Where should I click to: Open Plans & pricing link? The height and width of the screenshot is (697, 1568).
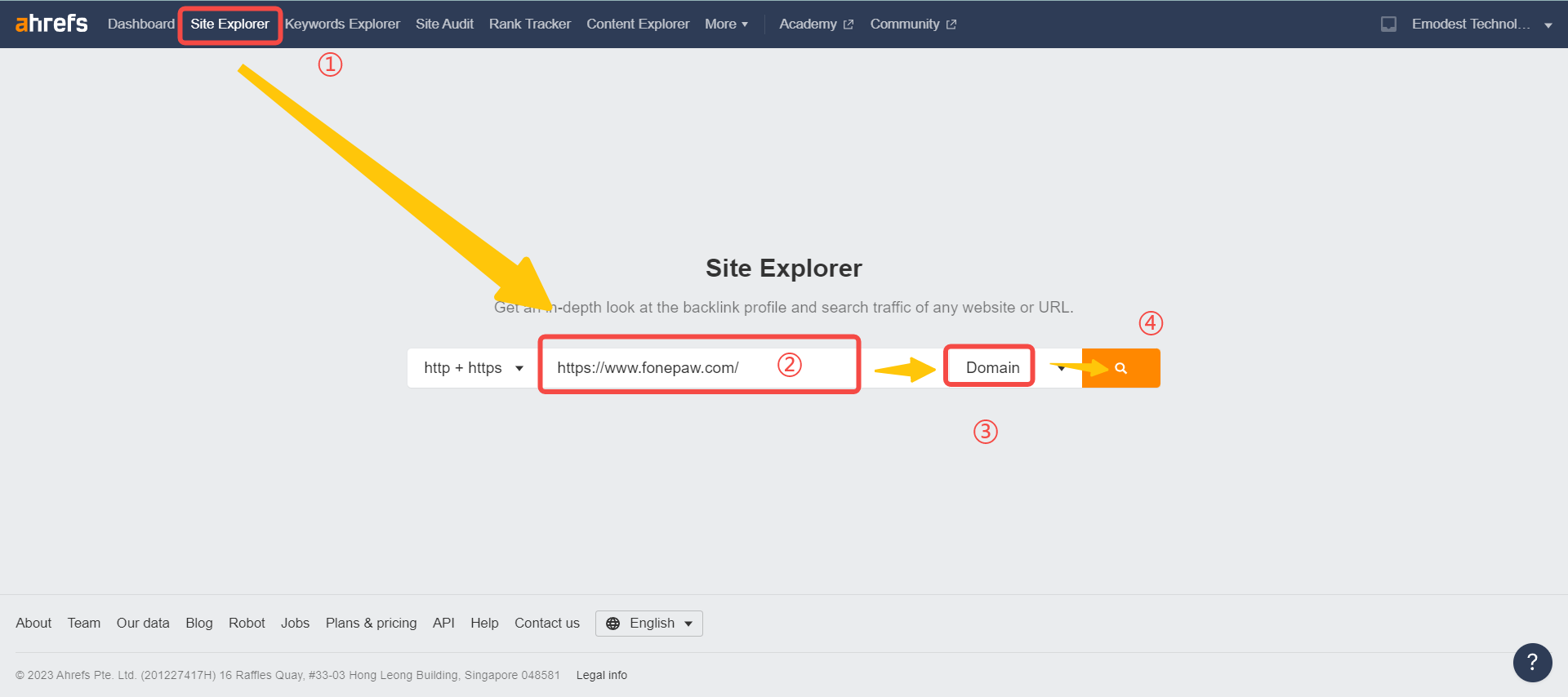371,624
